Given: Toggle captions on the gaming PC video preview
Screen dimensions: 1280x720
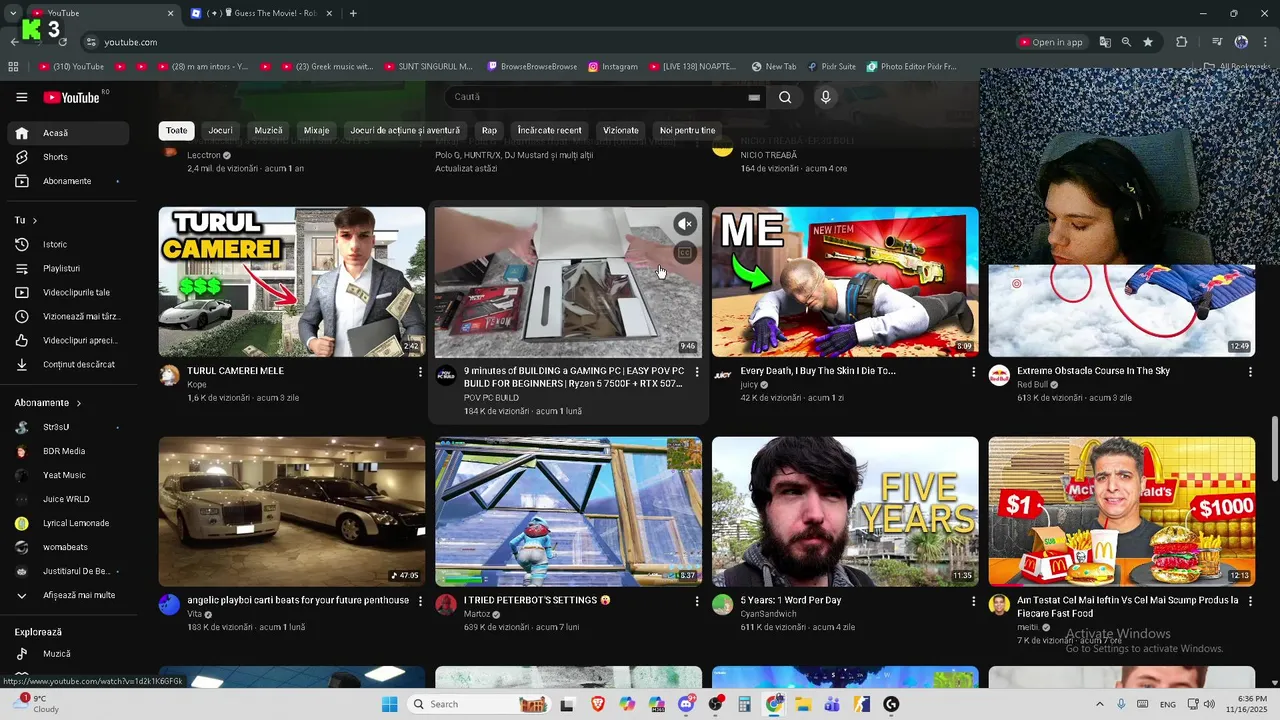Looking at the screenshot, I should [x=685, y=253].
